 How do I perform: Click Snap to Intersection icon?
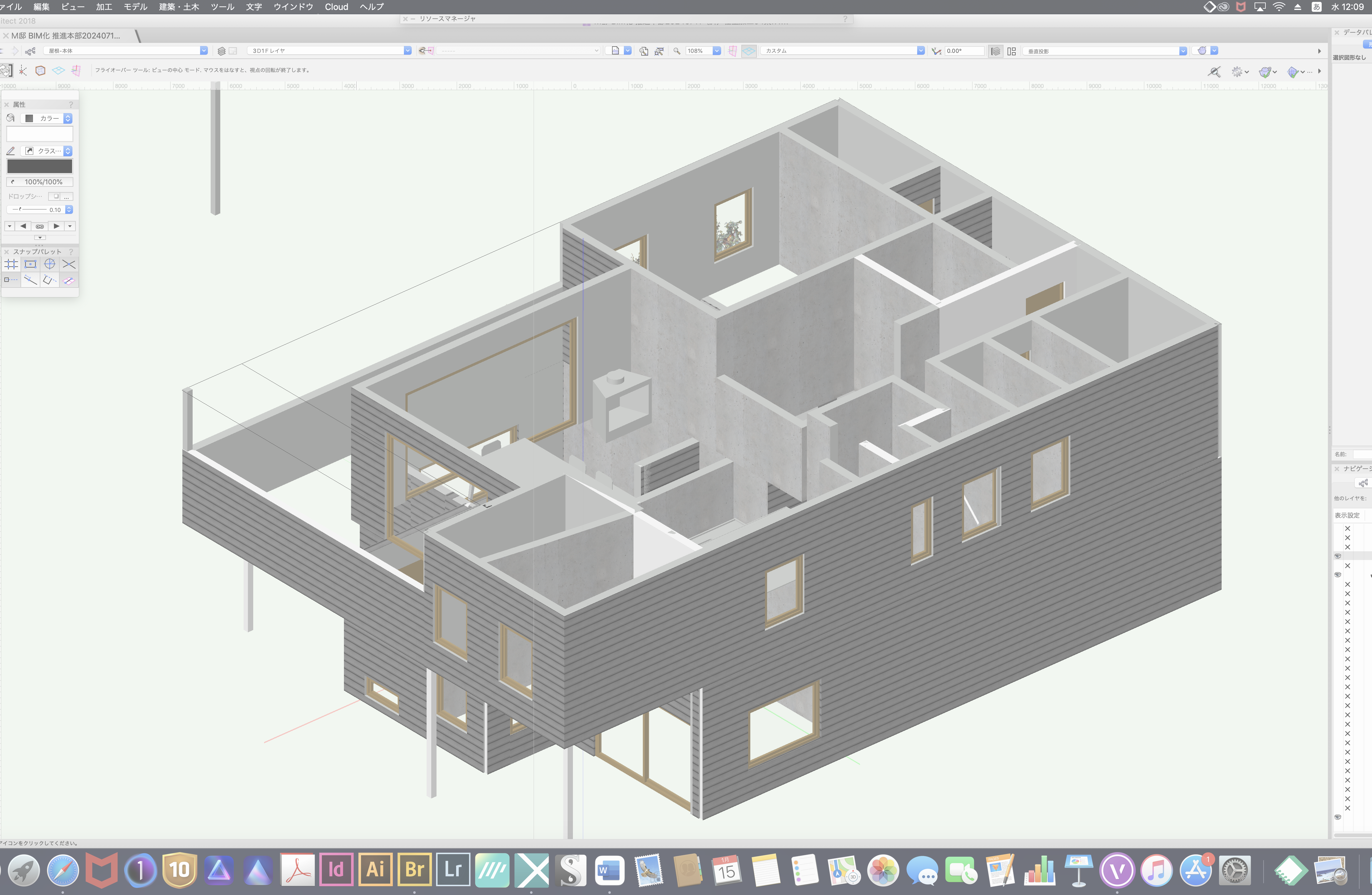(69, 264)
